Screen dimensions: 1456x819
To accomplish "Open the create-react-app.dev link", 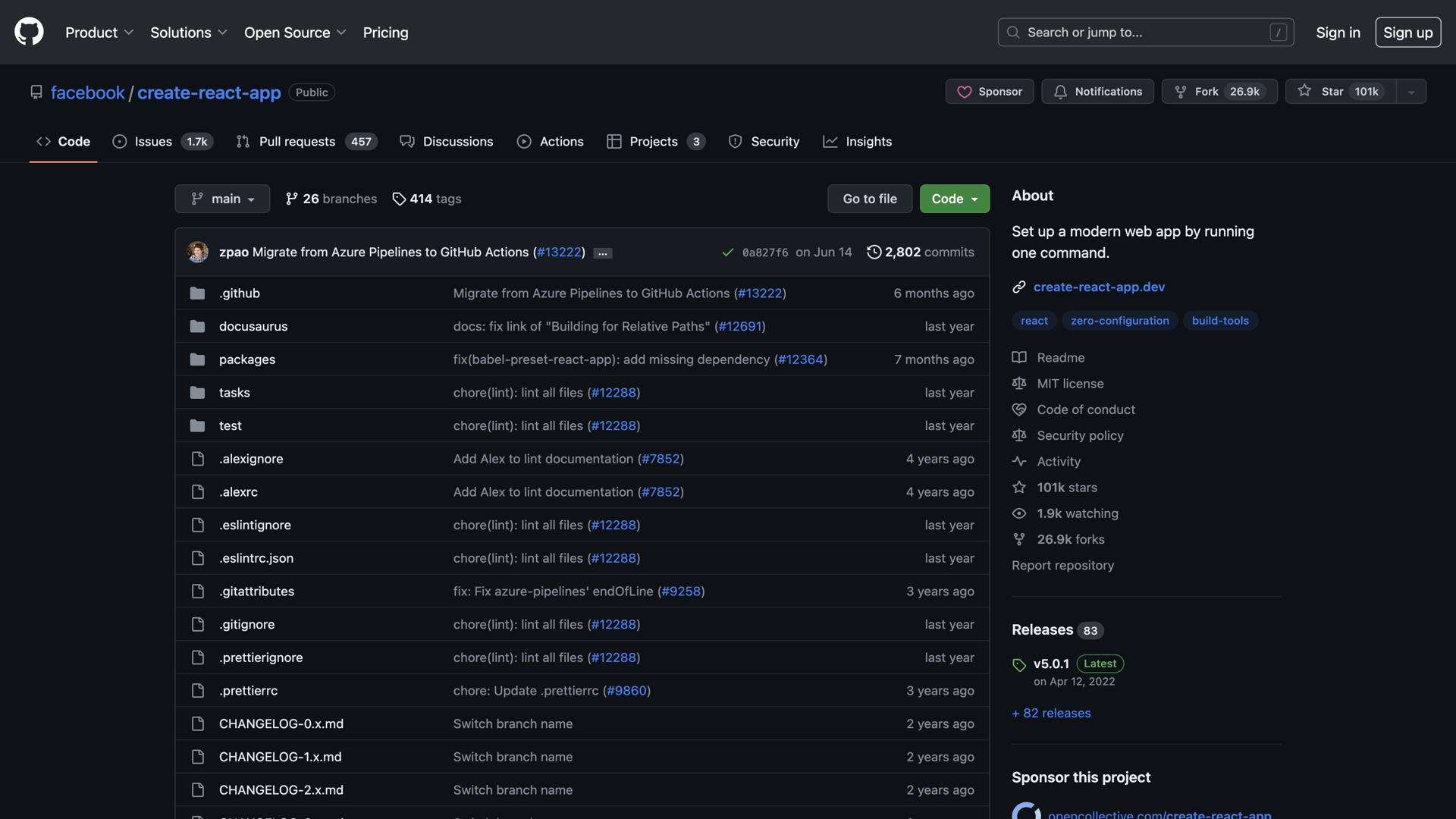I will (x=1099, y=287).
